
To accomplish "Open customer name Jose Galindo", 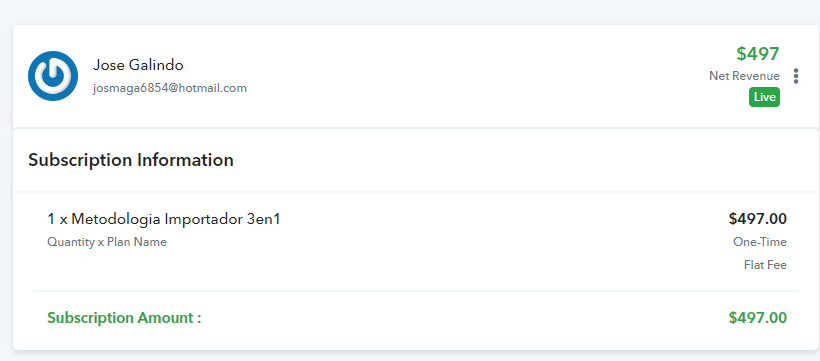I will (138, 65).
